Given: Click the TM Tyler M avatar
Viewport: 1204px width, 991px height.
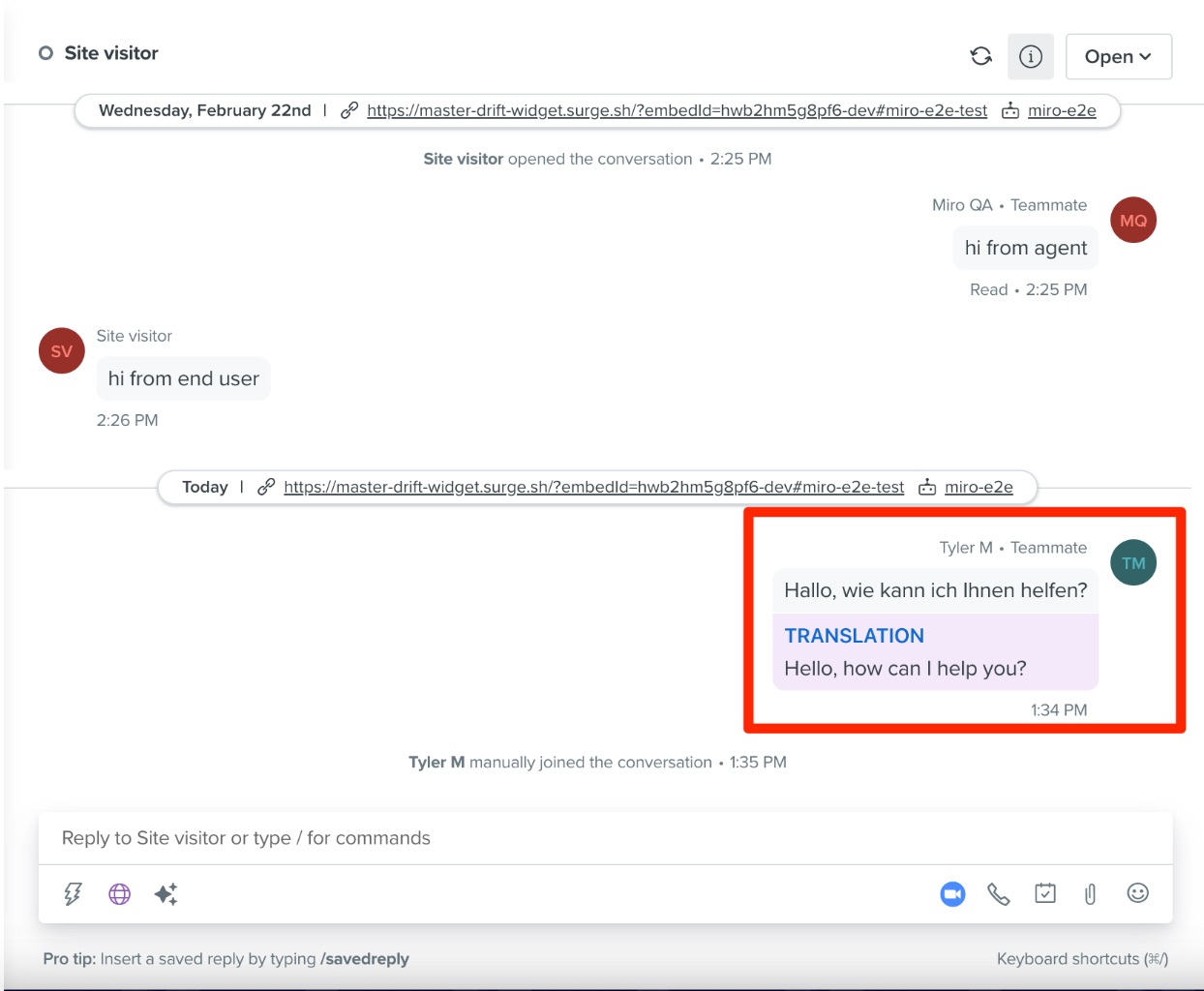Looking at the screenshot, I should [1133, 563].
